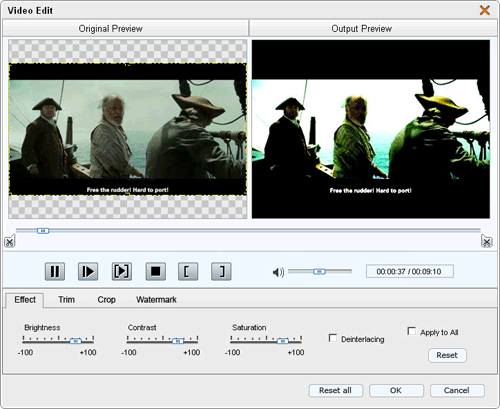Click the Output Preview video image
Image resolution: width=500 pixels, height=409 pixels.
(x=371, y=129)
